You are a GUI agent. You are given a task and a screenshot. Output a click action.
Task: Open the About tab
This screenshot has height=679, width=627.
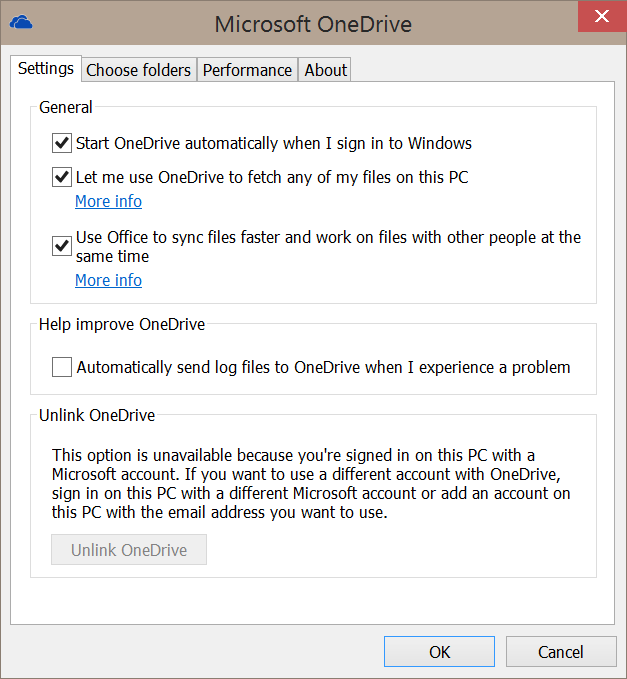(x=325, y=70)
